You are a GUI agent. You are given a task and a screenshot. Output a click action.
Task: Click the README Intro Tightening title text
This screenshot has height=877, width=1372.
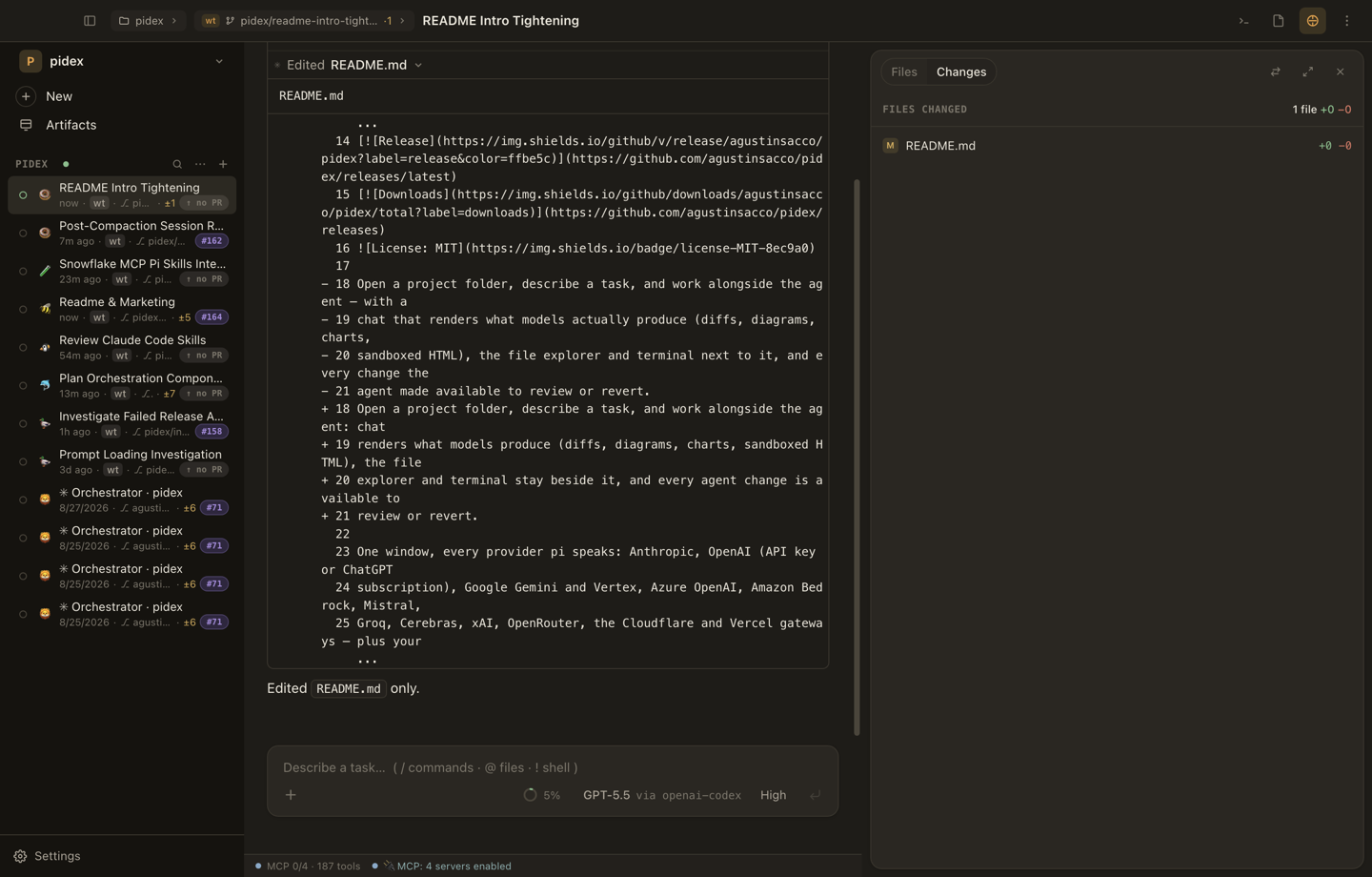click(500, 21)
